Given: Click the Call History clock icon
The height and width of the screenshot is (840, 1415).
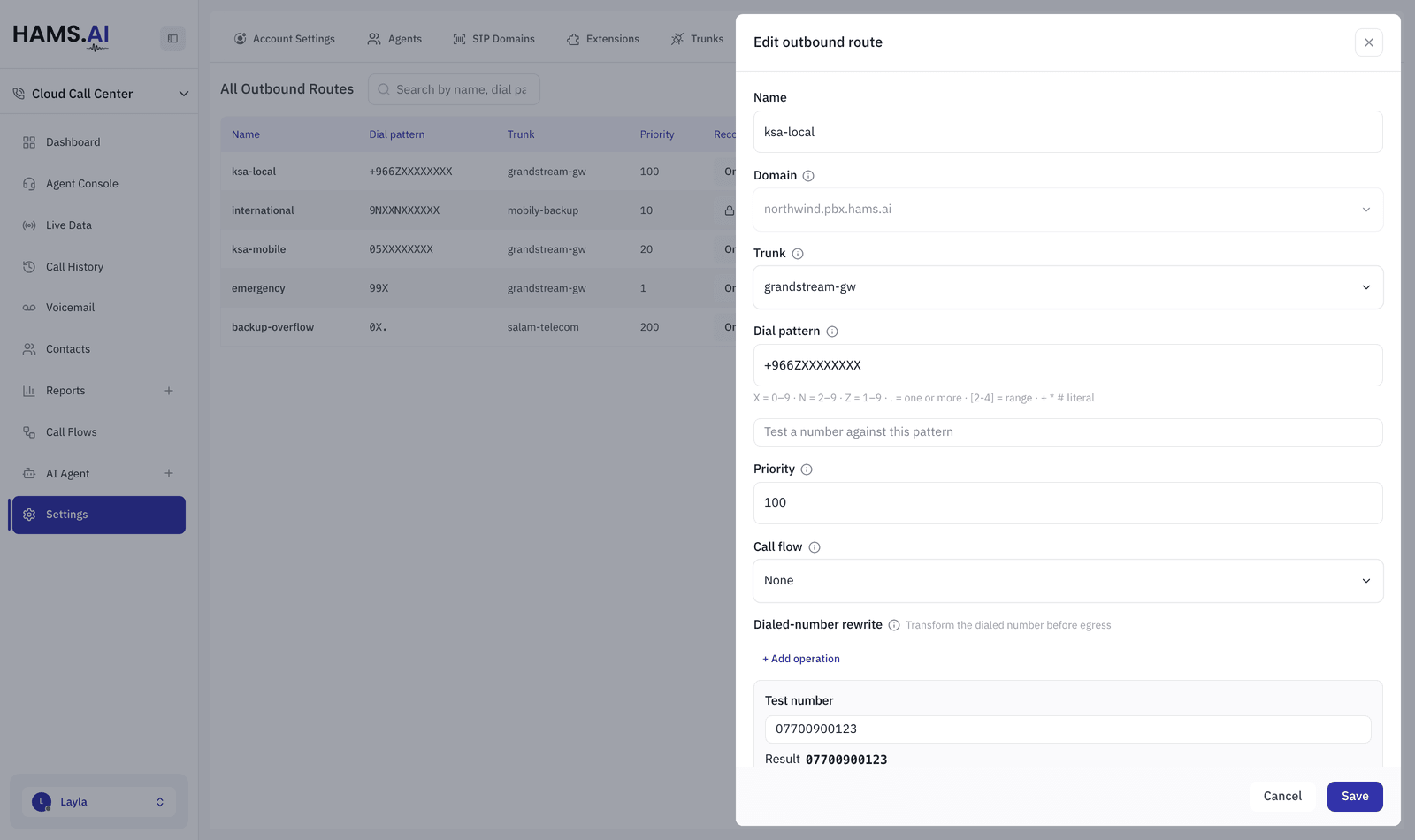Looking at the screenshot, I should [x=29, y=267].
